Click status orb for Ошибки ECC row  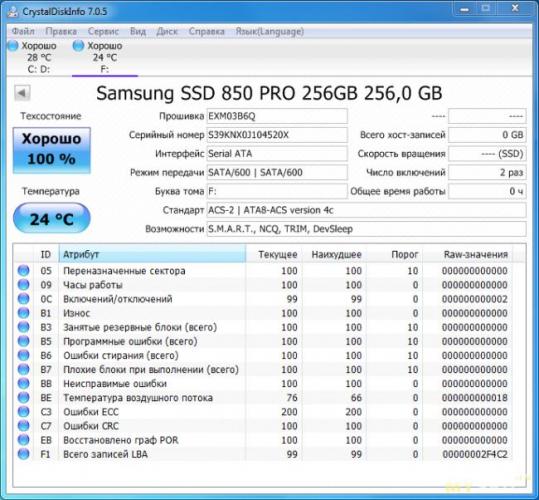click(23, 412)
